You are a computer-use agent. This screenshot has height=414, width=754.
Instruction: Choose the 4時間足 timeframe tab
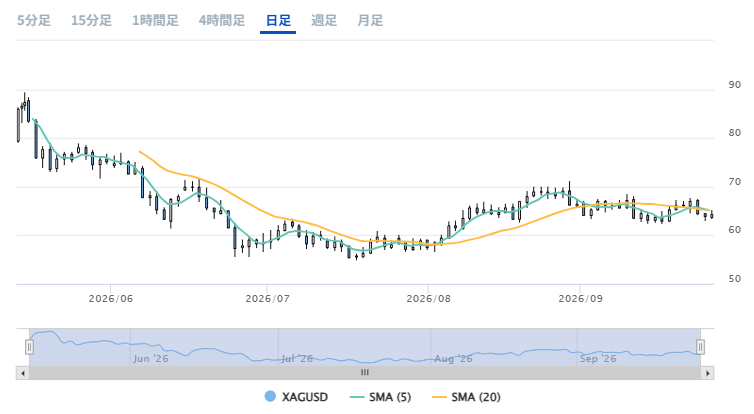click(x=222, y=21)
